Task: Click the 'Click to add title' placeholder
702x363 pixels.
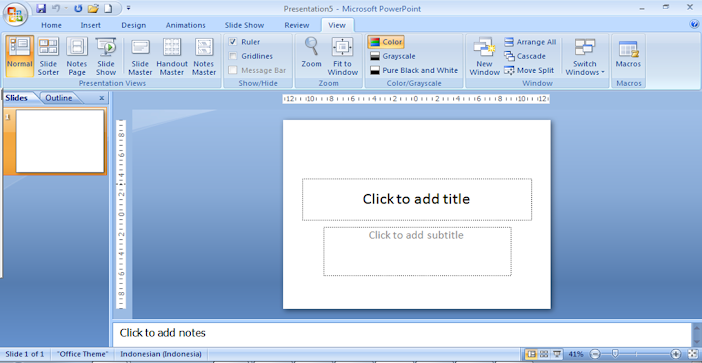Action: [417, 199]
